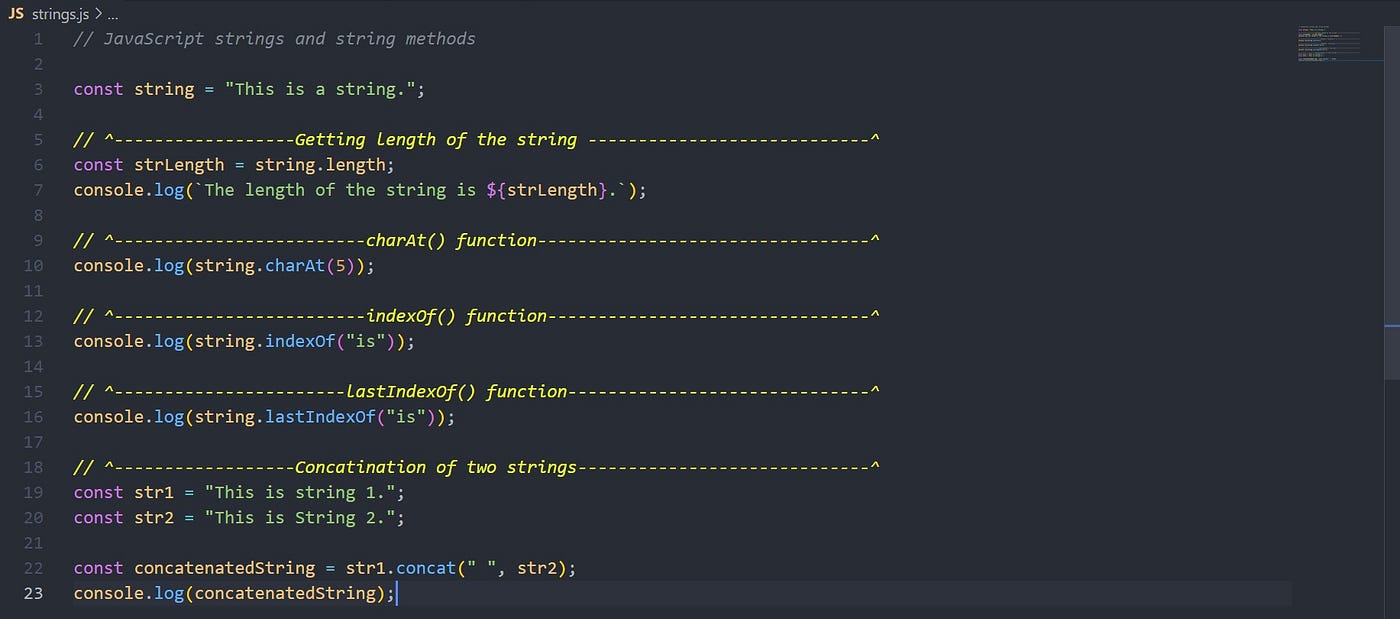Select the lastIndexOf method call

tap(318, 416)
